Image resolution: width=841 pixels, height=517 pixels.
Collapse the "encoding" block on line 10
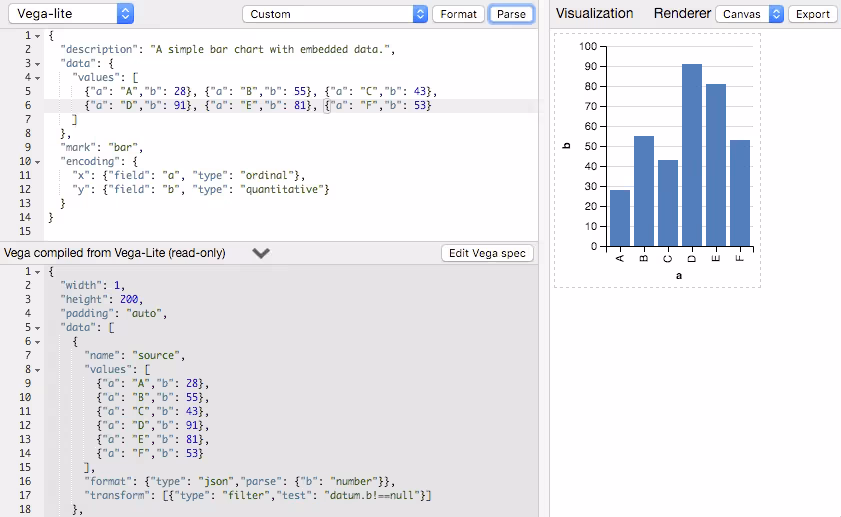[x=38, y=161]
